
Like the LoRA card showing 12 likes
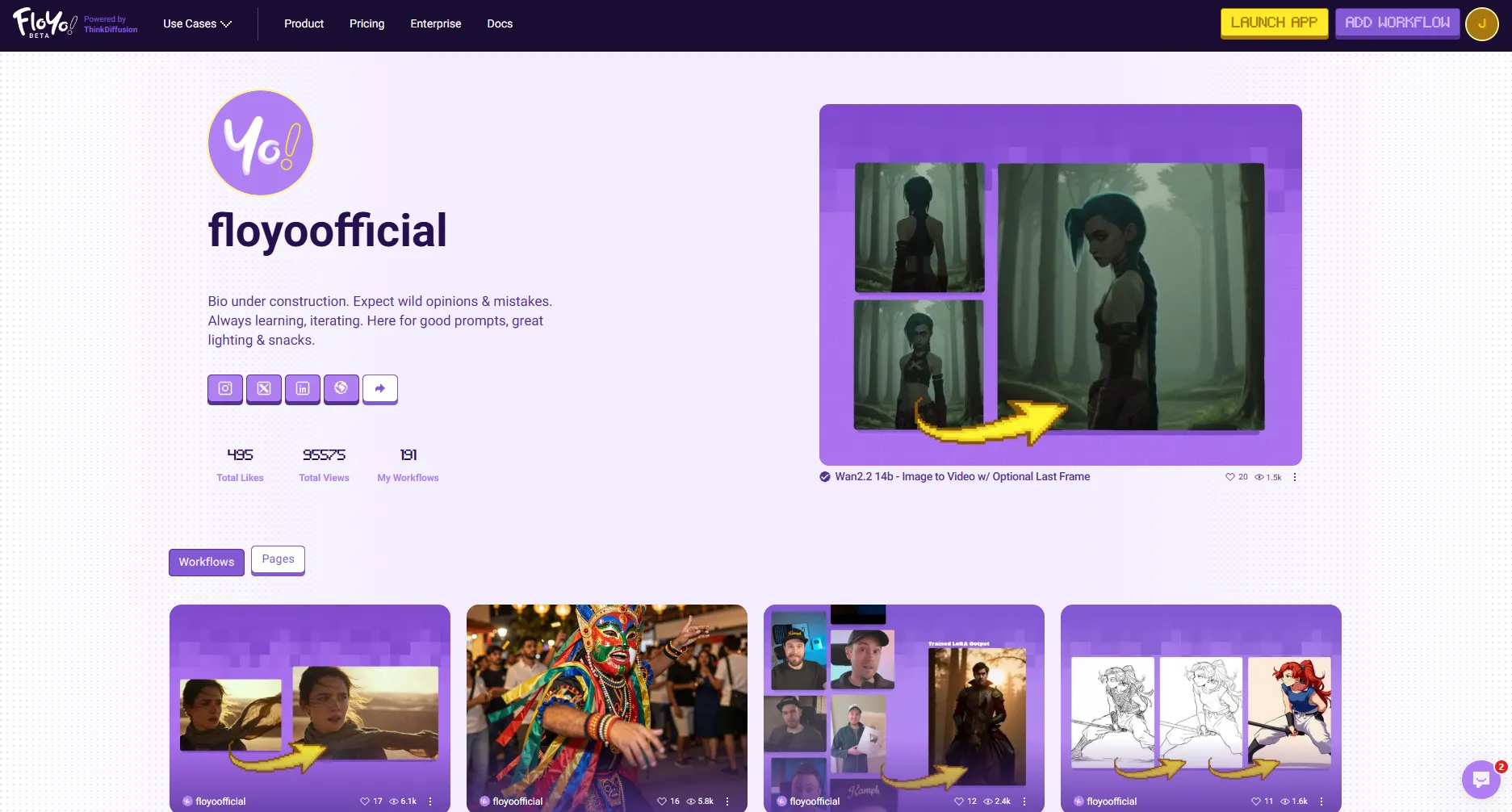click(959, 802)
